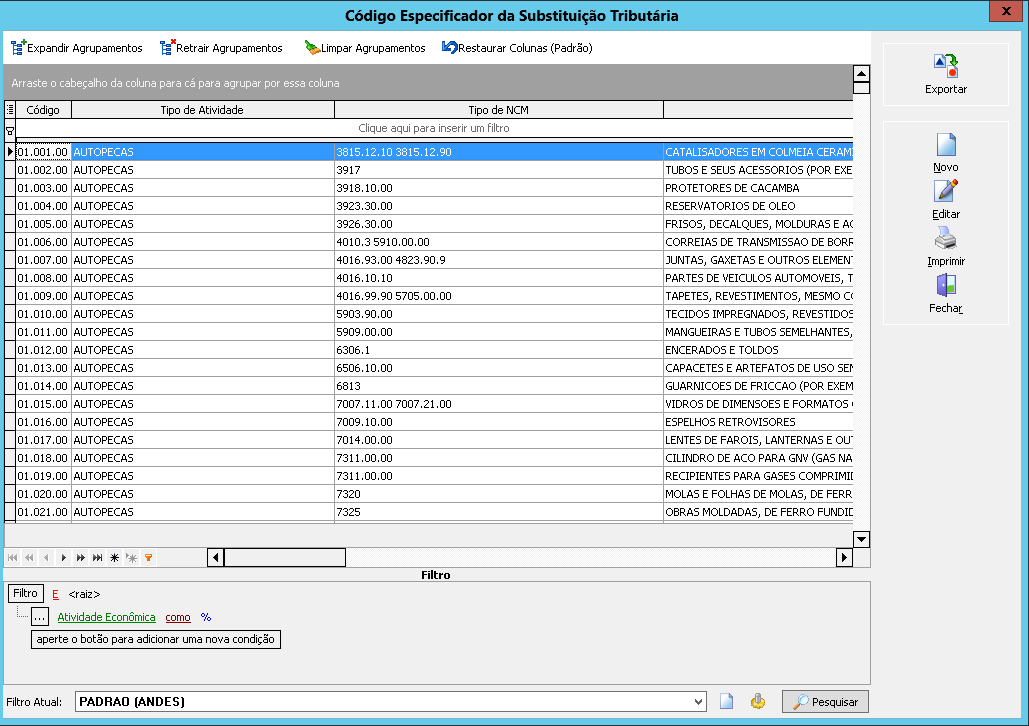Go to last record navigator button
Screen dimensions: 1029x726
98,558
